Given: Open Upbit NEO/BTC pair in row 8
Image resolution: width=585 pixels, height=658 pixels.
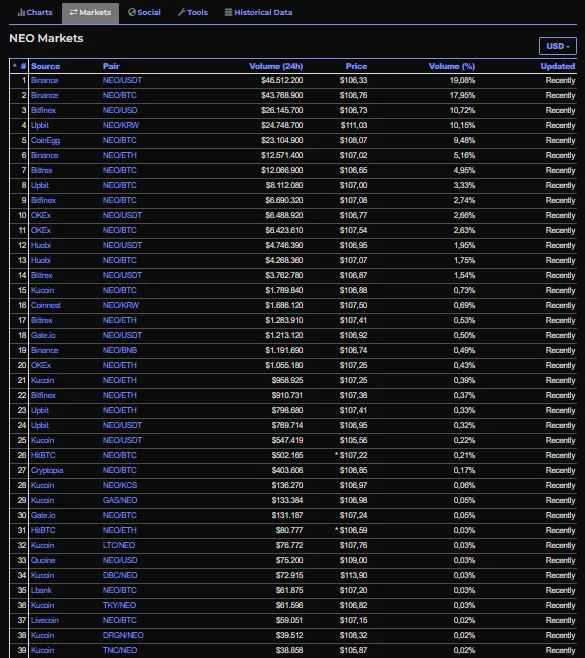Looking at the screenshot, I should [120, 185].
